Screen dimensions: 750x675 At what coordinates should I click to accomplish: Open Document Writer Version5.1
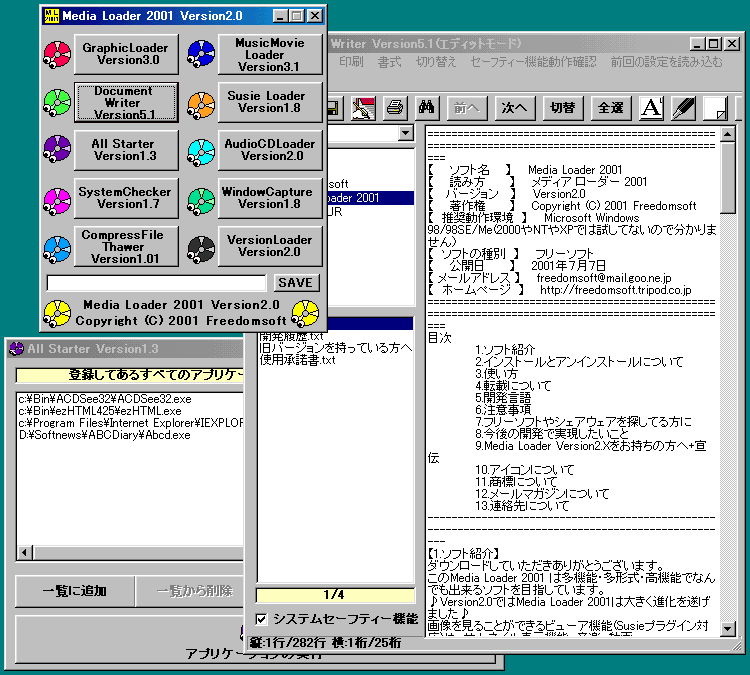(126, 102)
